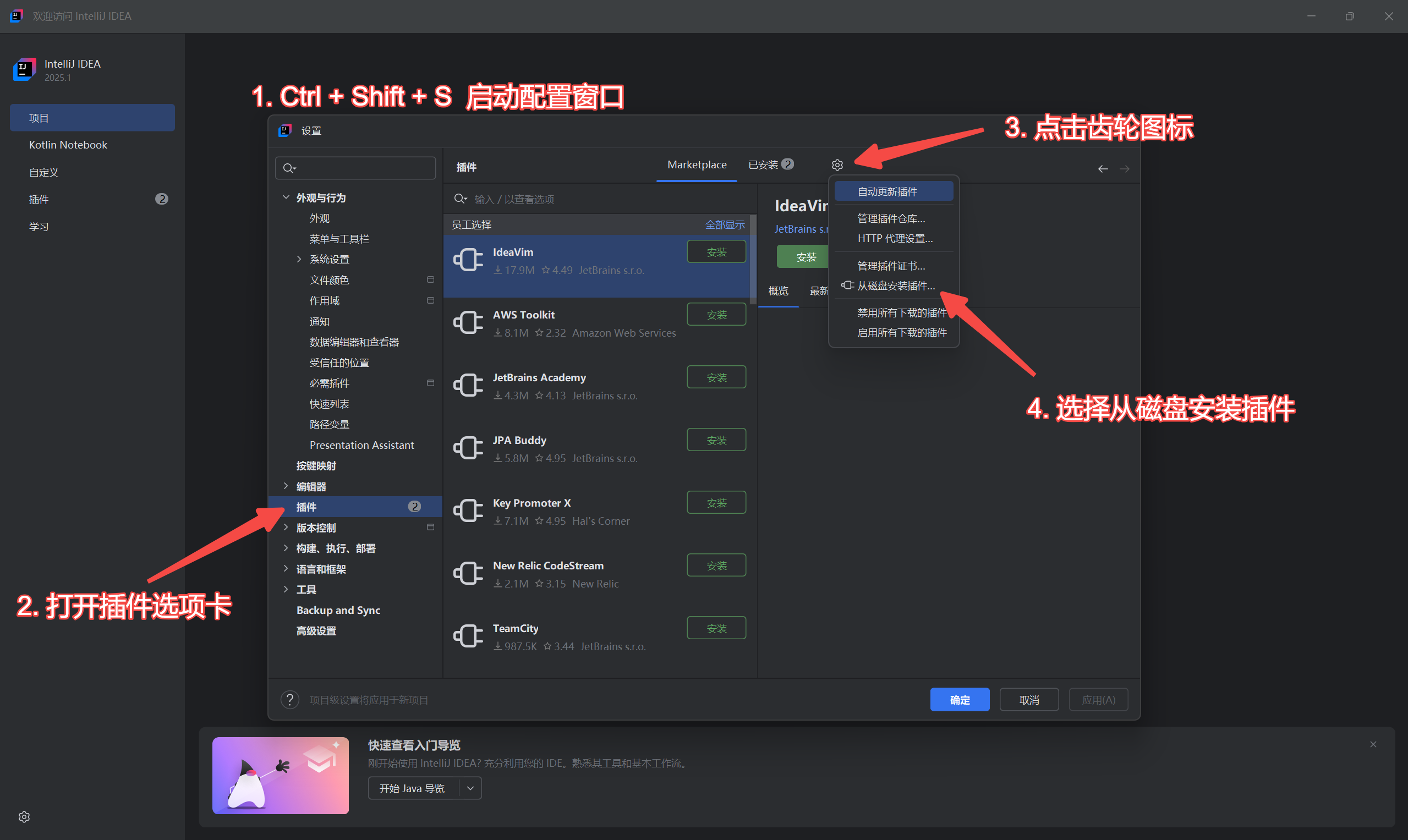
Task: Click the plugins gear settings icon
Action: pos(837,164)
